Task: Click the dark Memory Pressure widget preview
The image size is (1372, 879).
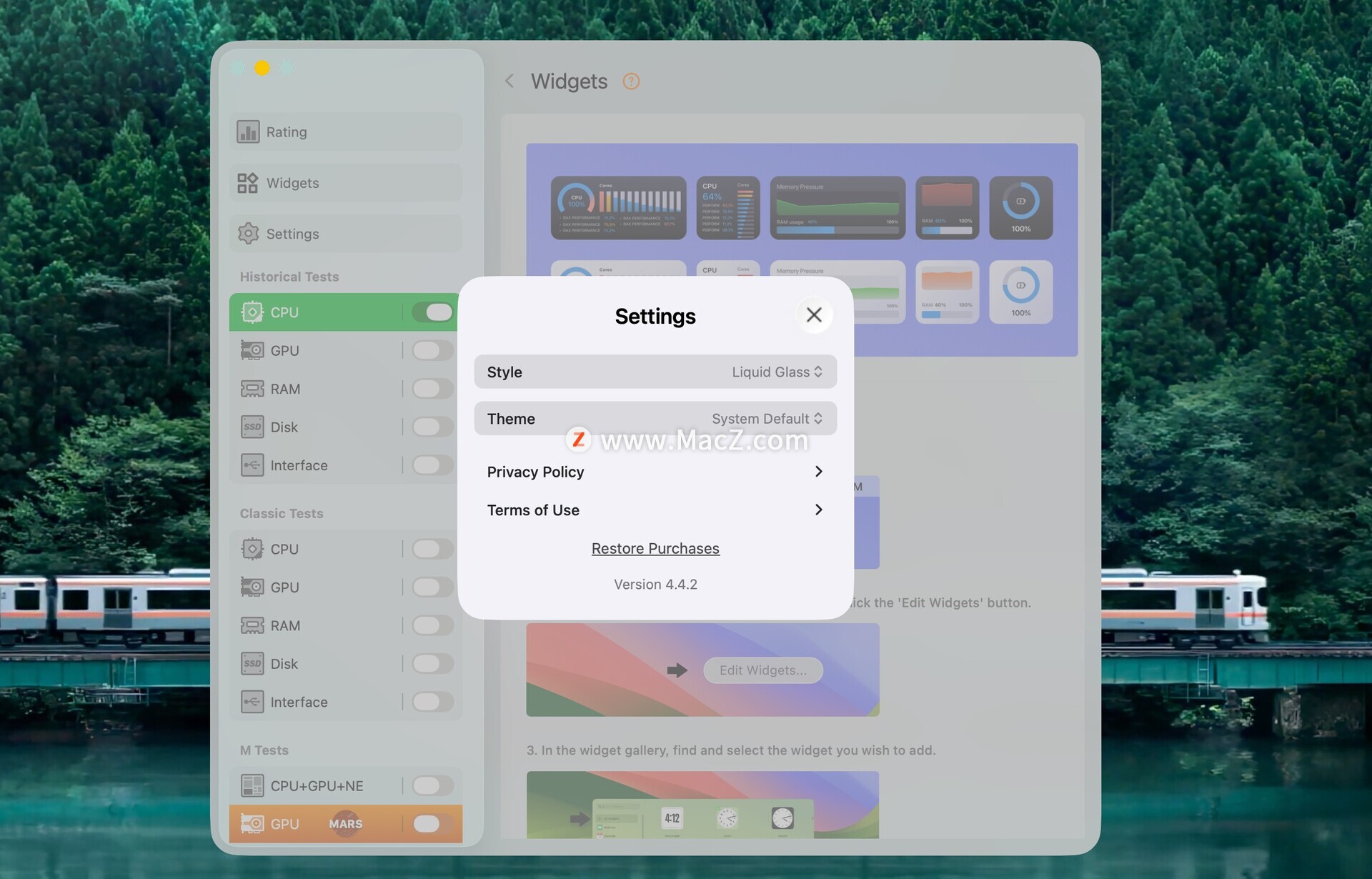Action: tap(837, 208)
